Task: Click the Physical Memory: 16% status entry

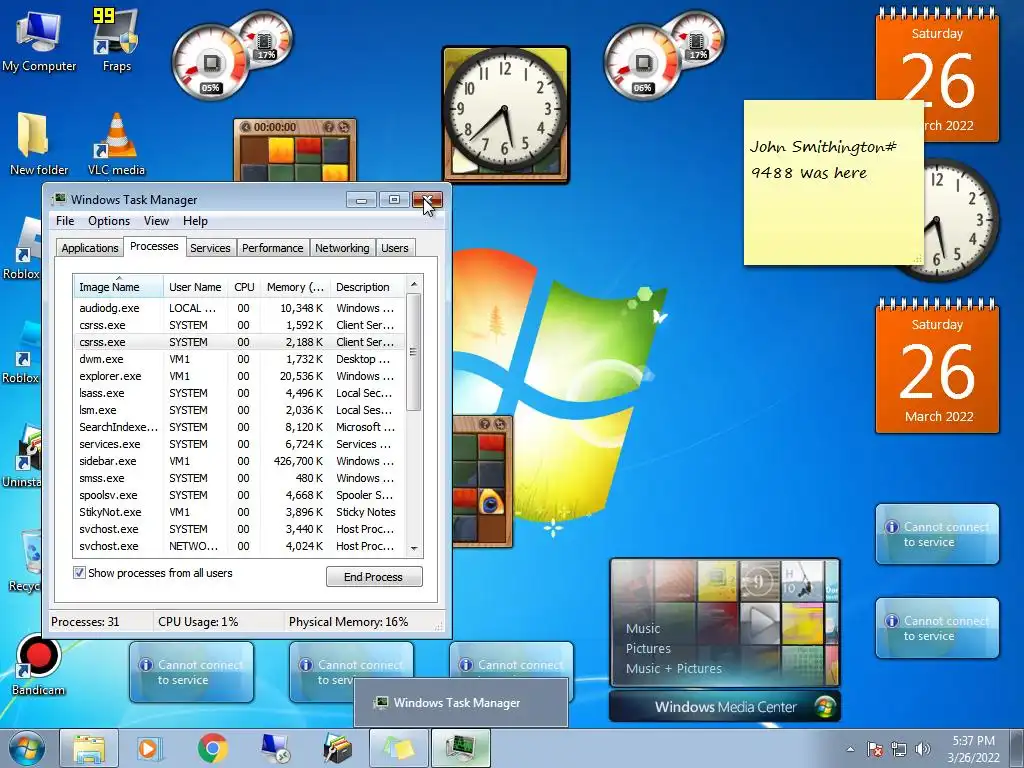Action: coord(348,622)
